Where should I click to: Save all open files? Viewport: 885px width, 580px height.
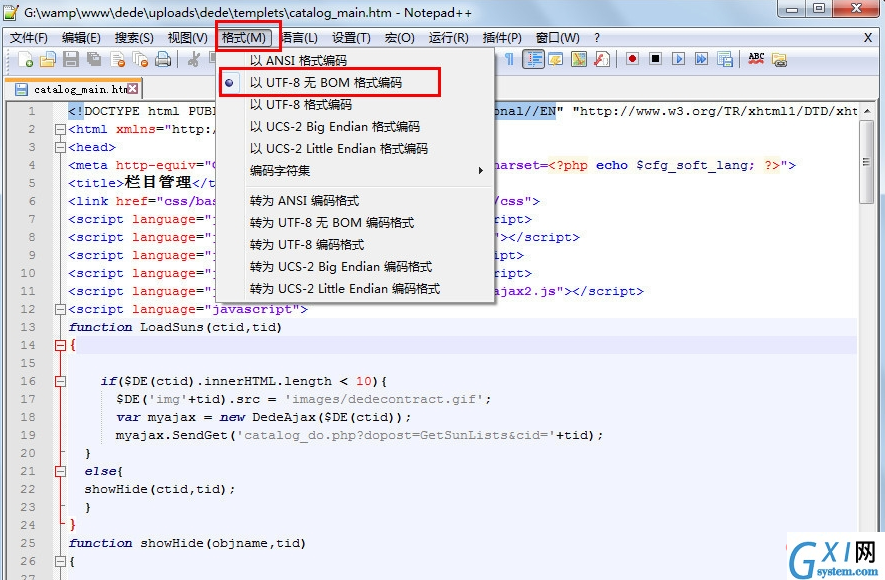(x=94, y=59)
